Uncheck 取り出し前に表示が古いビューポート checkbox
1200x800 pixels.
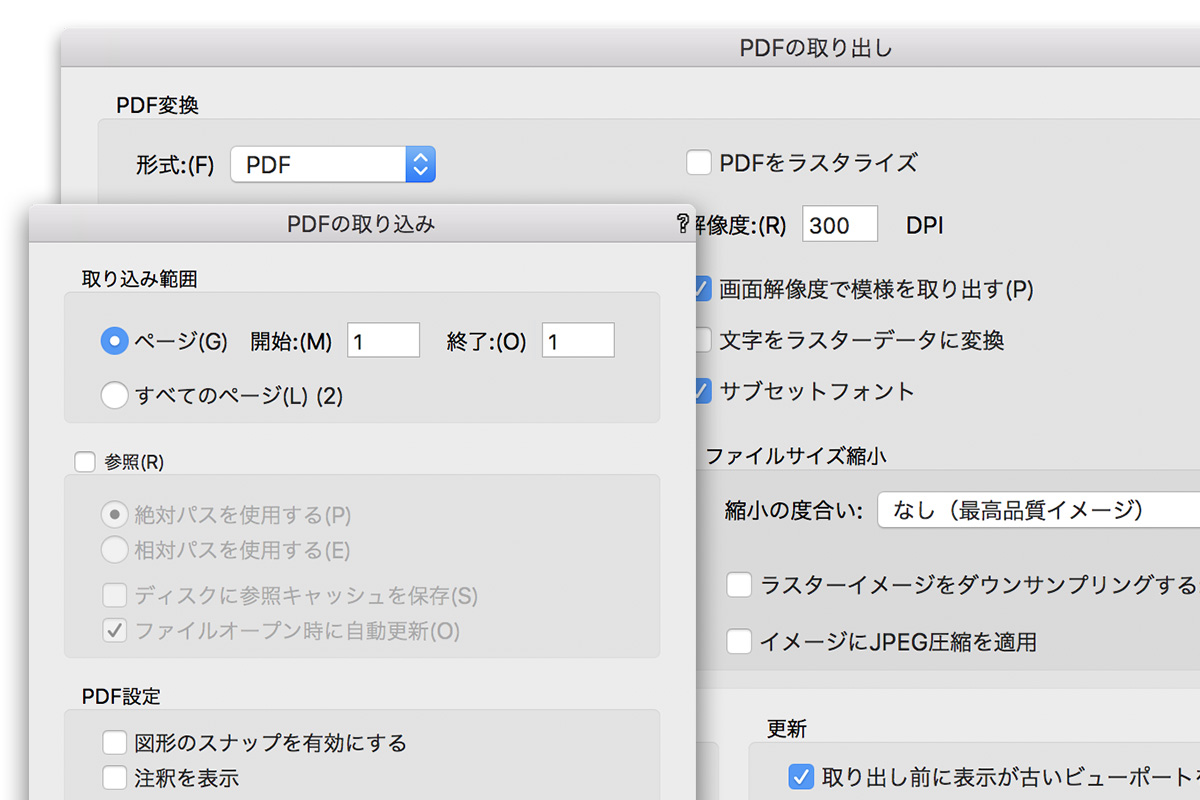(800, 776)
